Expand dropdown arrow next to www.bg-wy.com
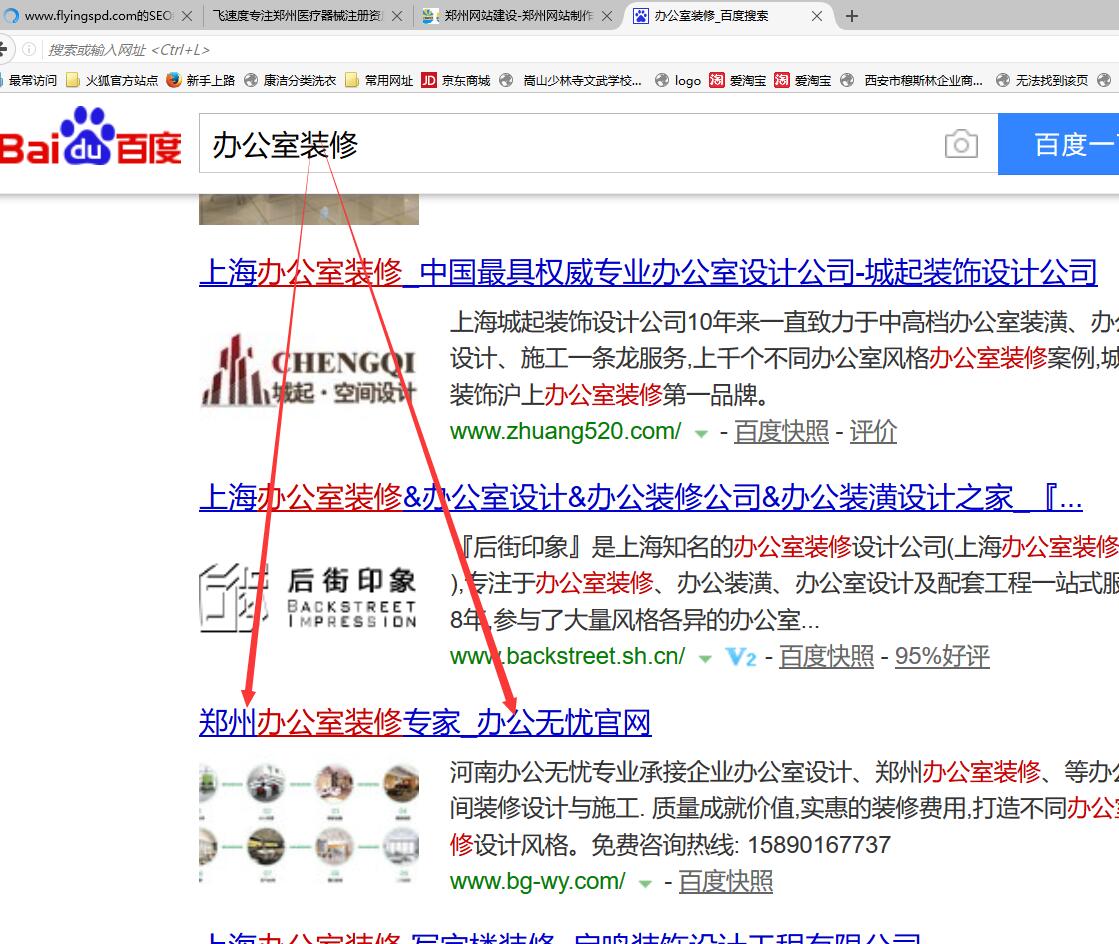Screen dimensions: 1119x944 pos(646,884)
